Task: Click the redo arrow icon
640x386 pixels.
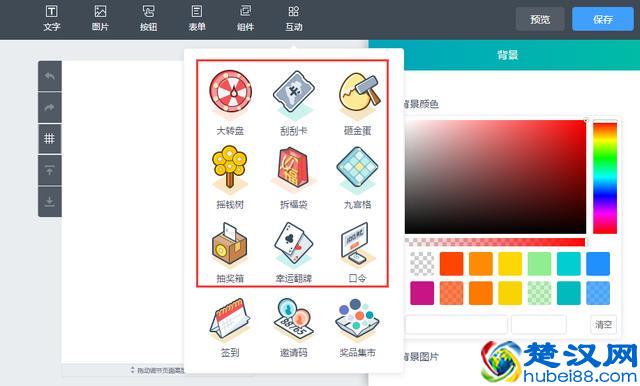Action: [x=50, y=107]
